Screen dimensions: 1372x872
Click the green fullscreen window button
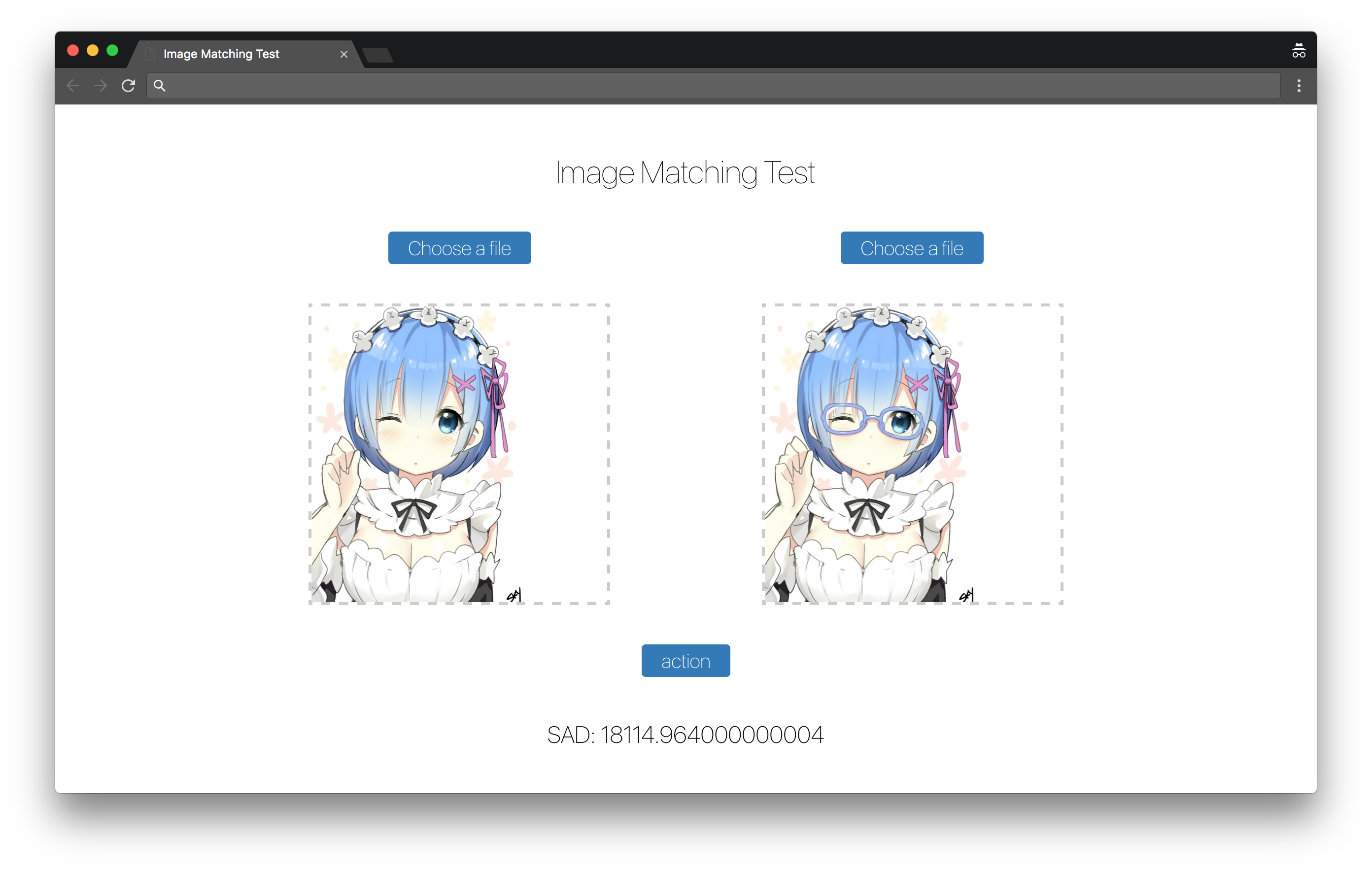[112, 51]
